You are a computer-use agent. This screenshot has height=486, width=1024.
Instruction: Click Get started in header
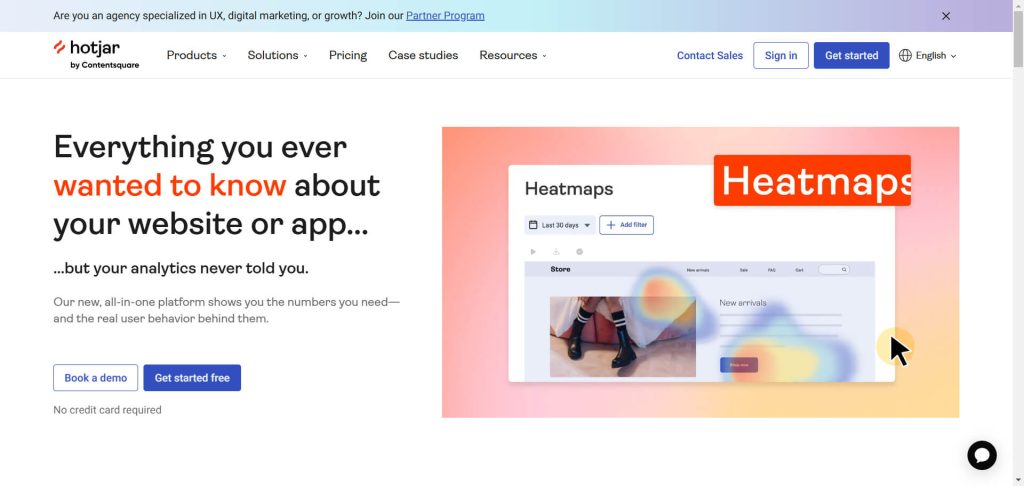click(852, 56)
